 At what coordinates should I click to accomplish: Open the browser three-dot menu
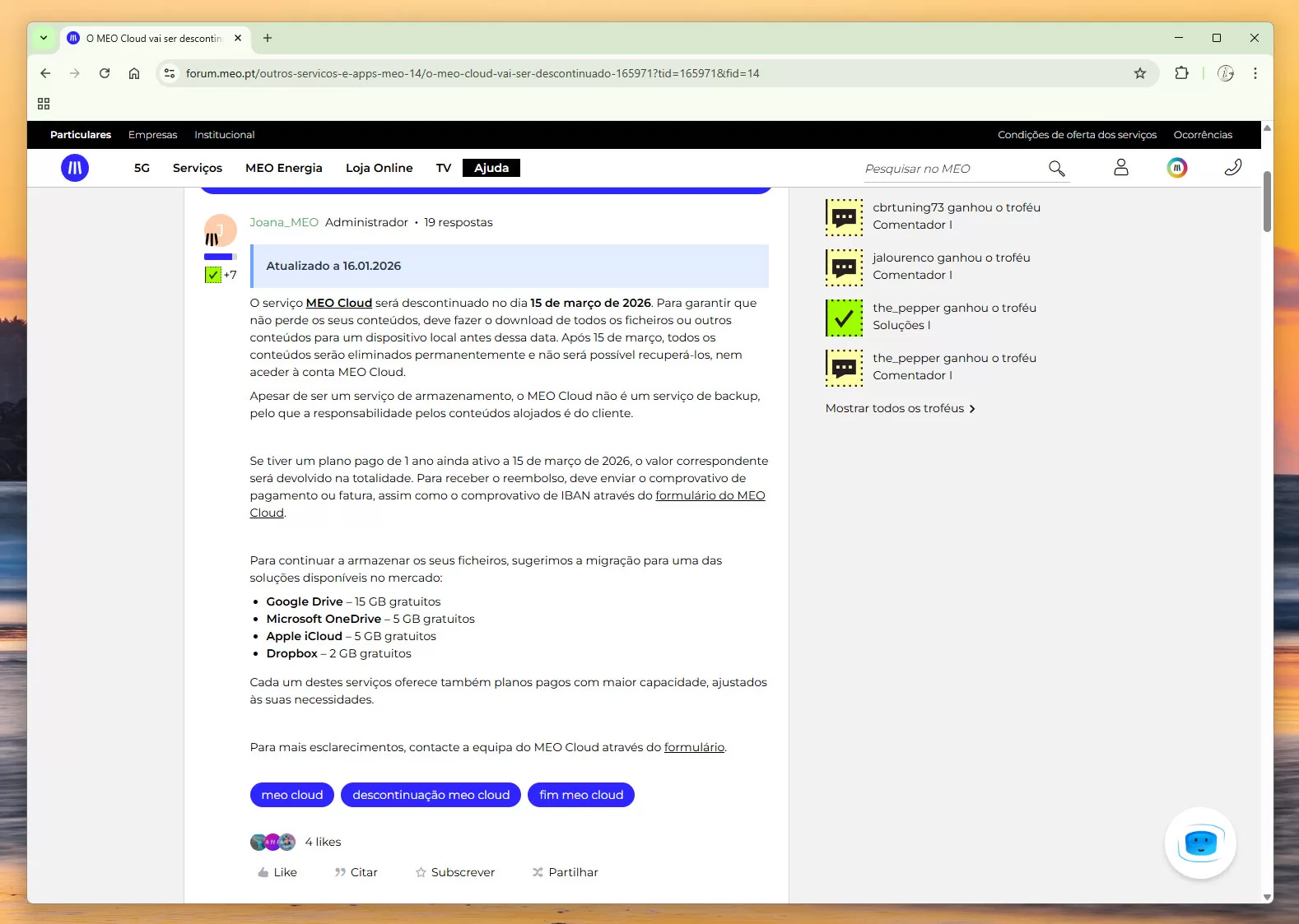pos(1255,73)
